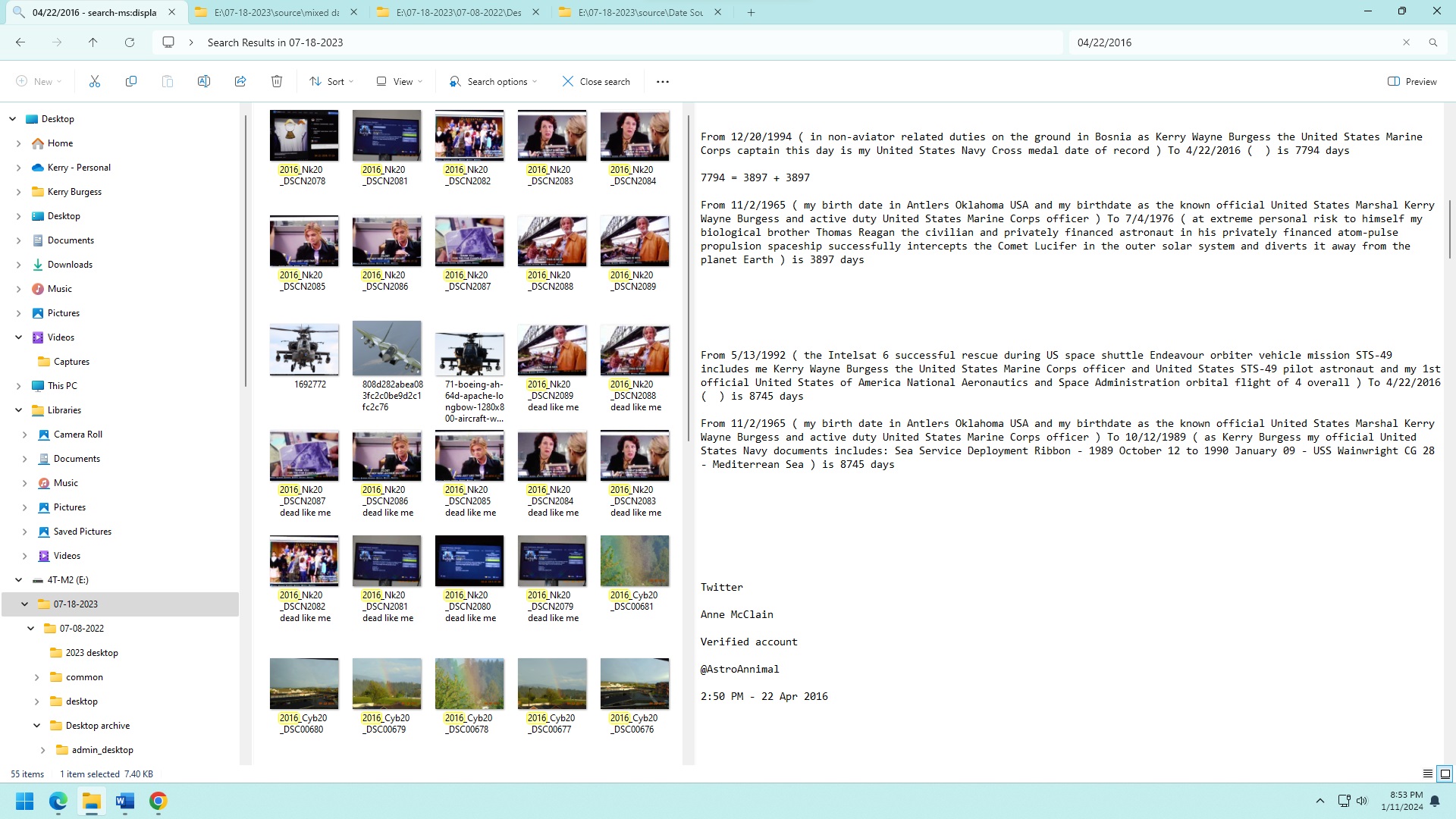
Task: Toggle the Preview pane button
Action: (1412, 82)
